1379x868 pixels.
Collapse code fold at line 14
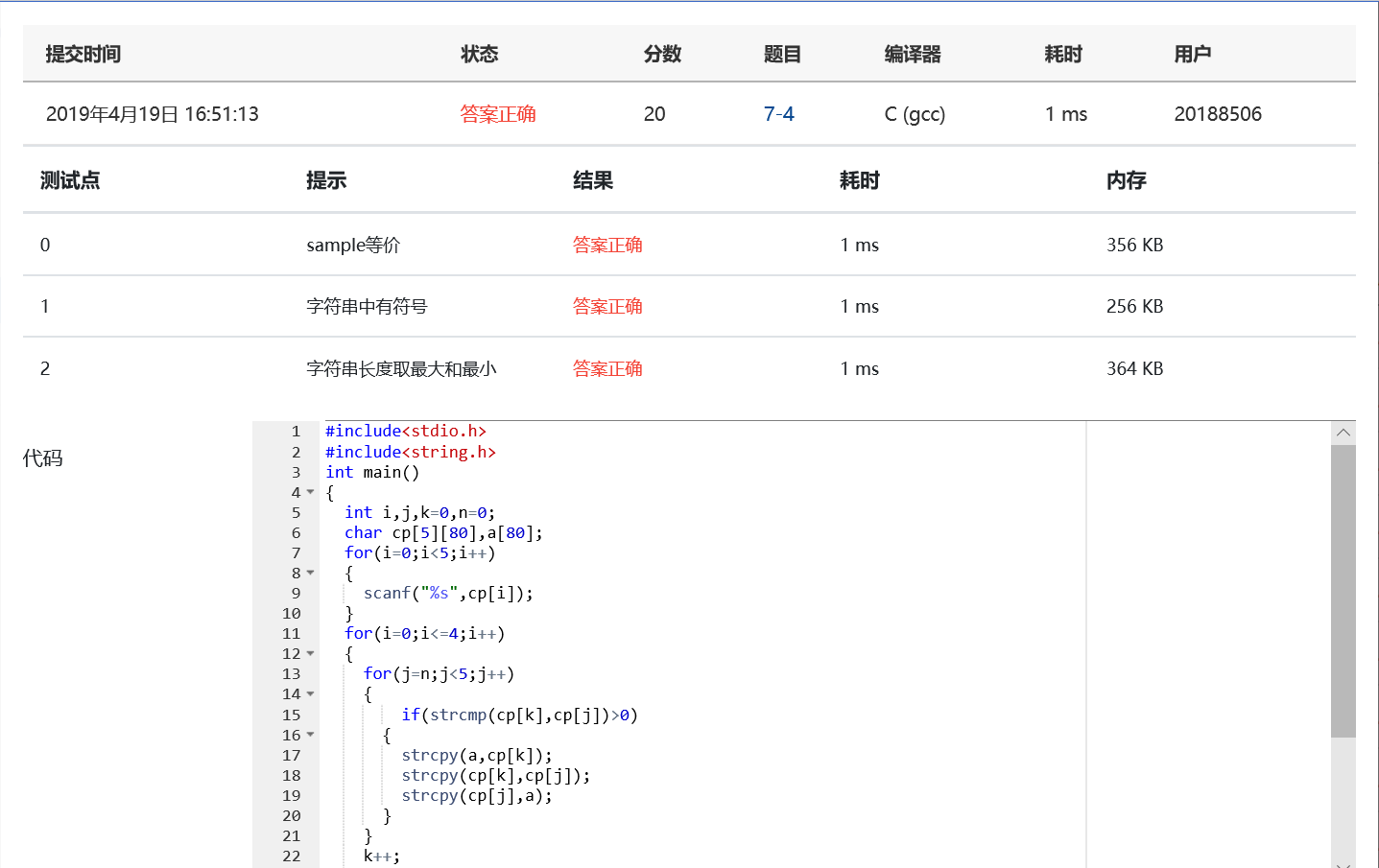point(310,693)
